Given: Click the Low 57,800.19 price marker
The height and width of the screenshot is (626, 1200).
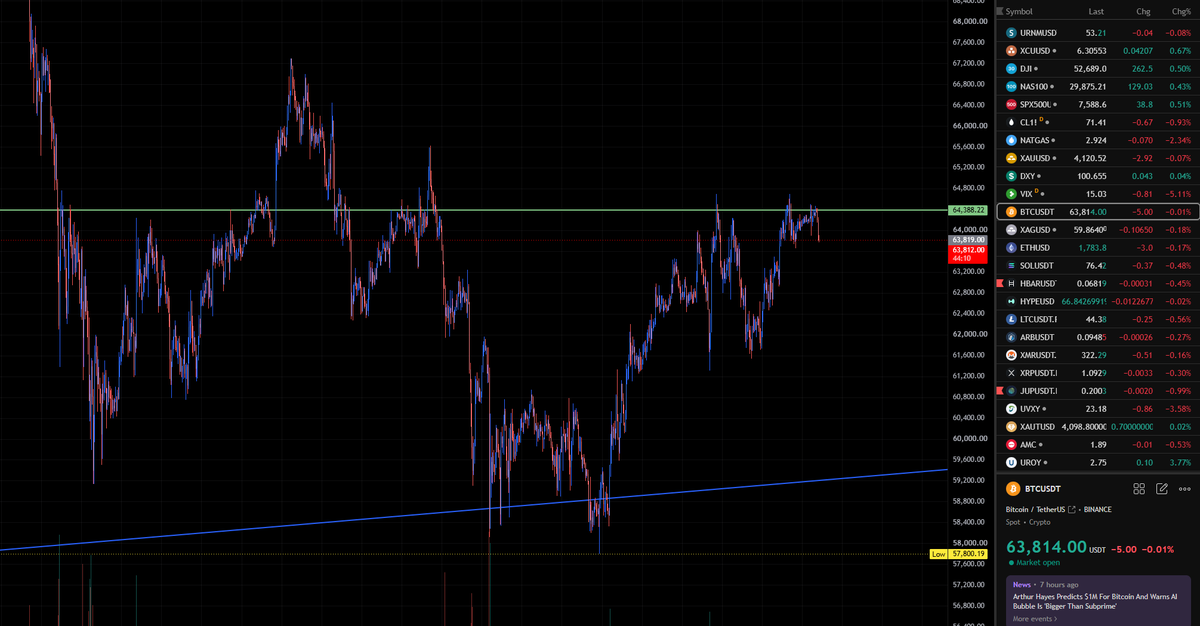Looking at the screenshot, I should pos(960,553).
